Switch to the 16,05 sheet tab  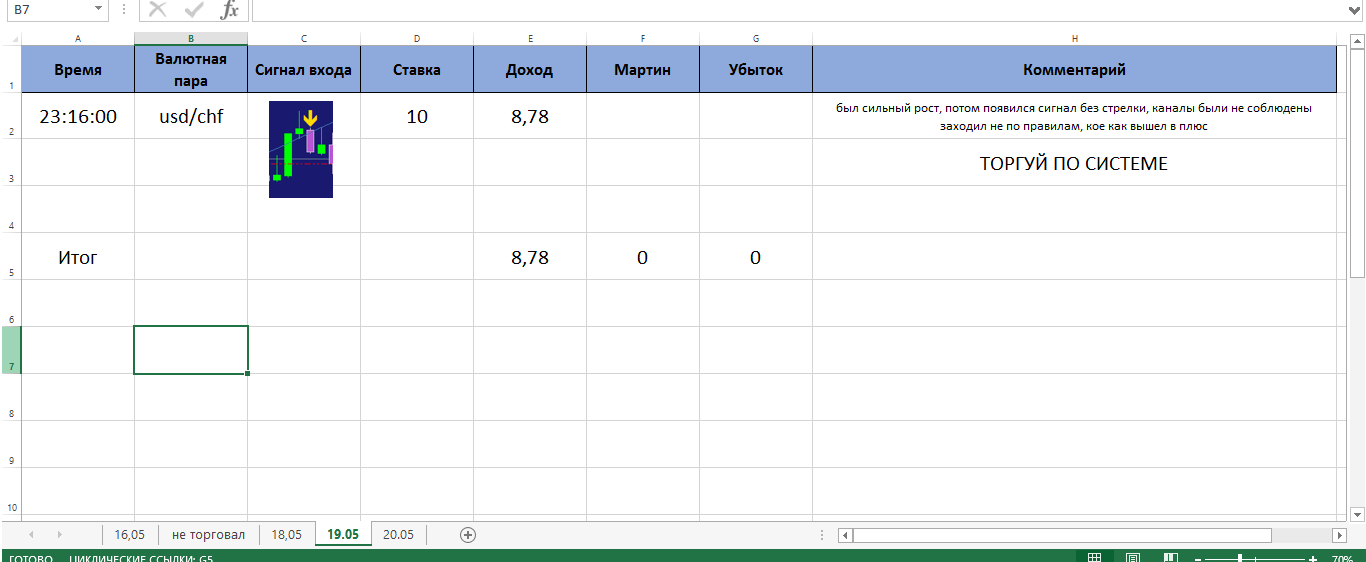(x=130, y=534)
